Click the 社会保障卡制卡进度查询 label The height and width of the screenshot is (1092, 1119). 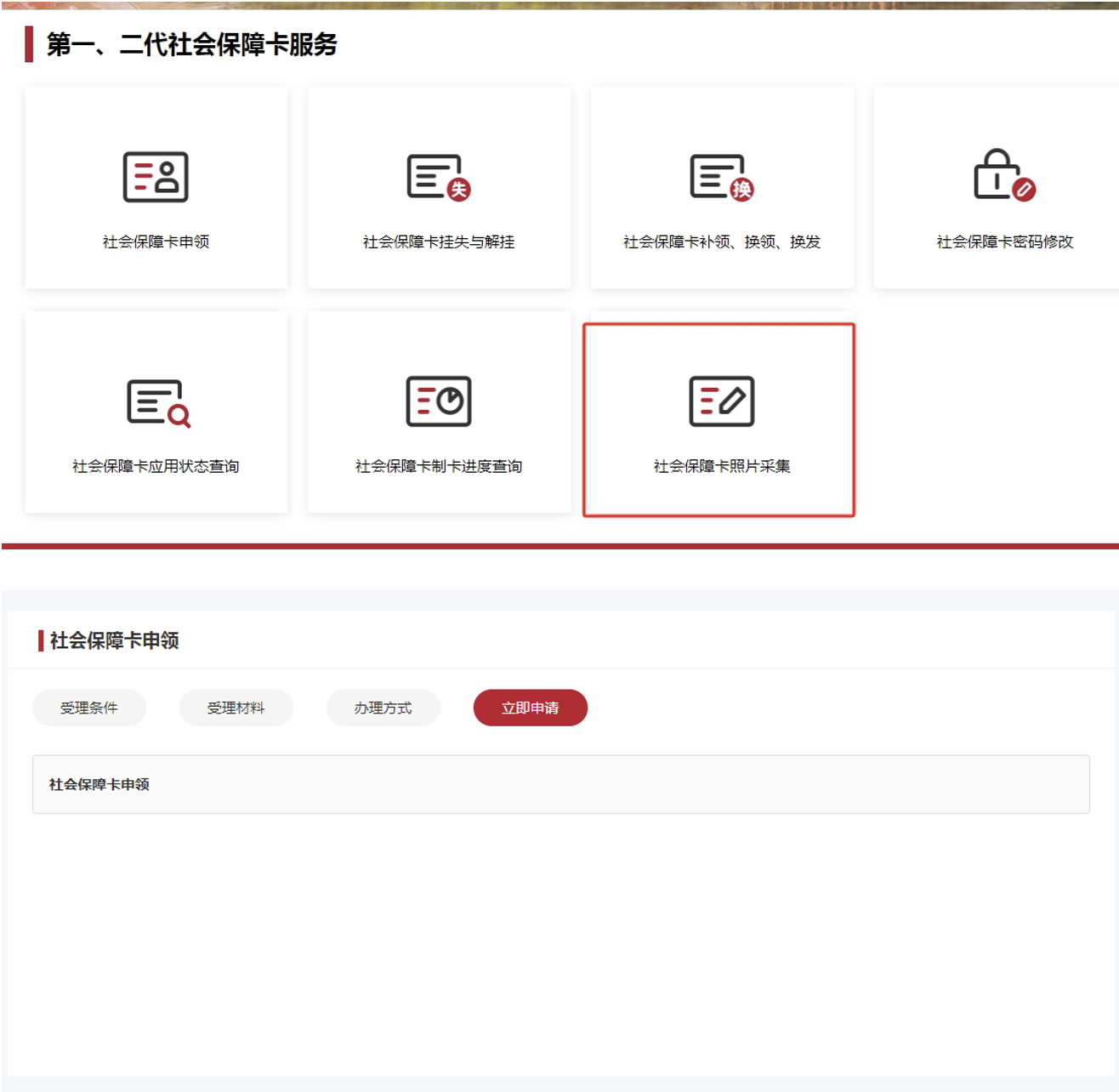[439, 466]
